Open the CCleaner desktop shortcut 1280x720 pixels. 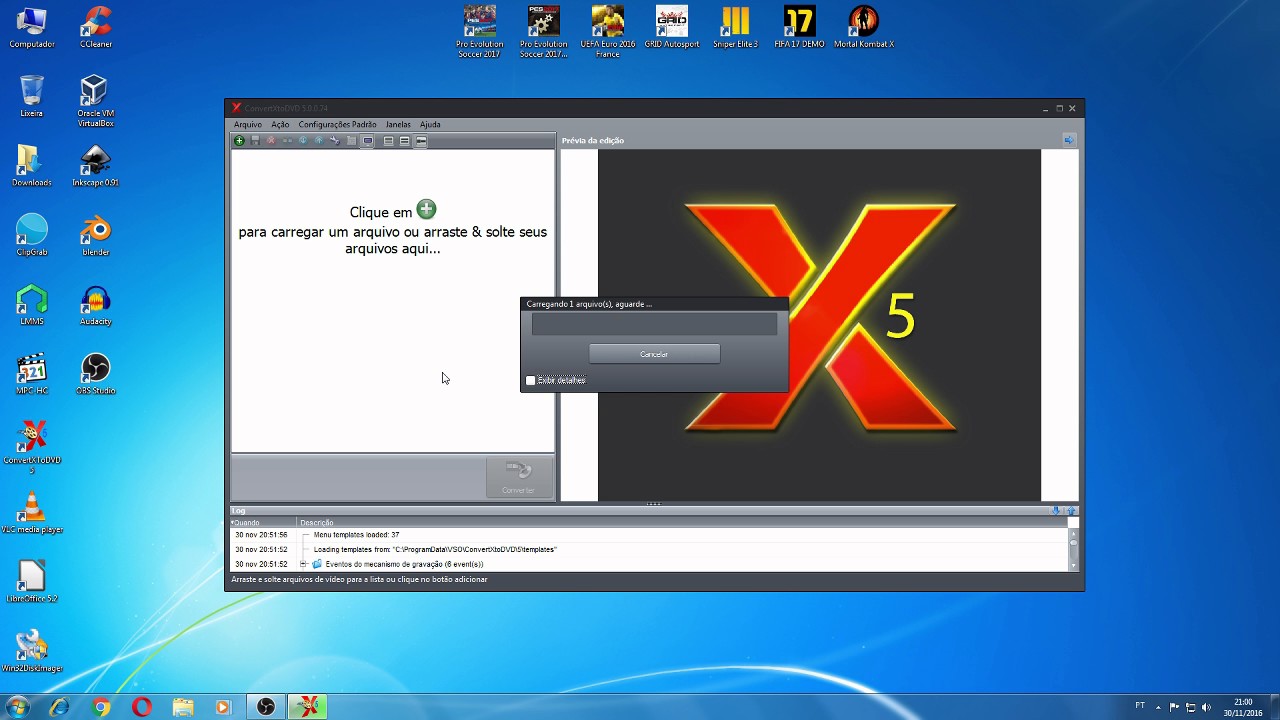click(95, 28)
